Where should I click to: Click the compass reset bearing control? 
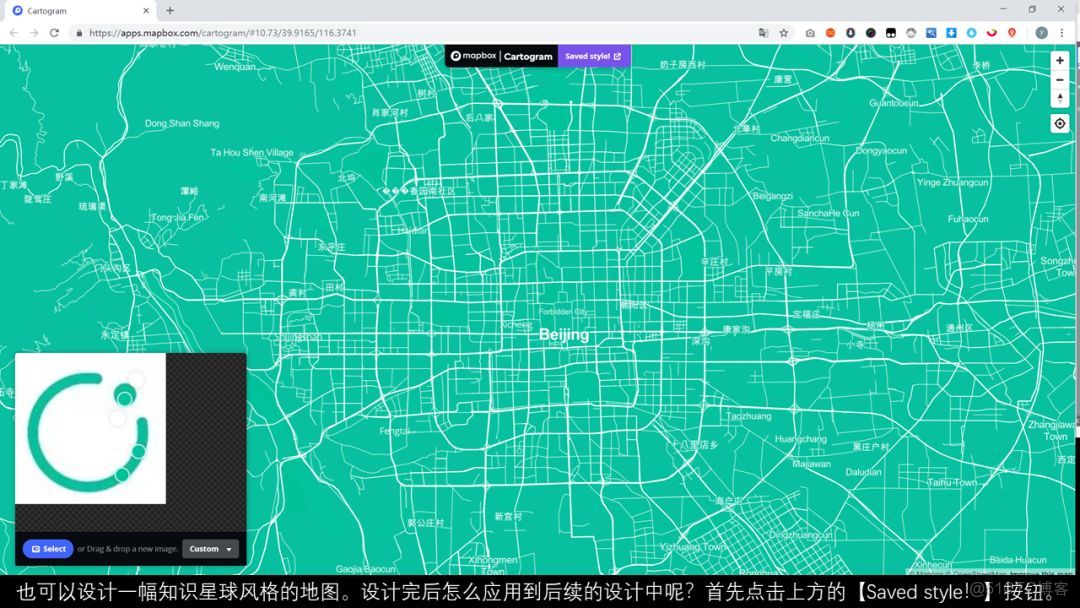tap(1060, 97)
